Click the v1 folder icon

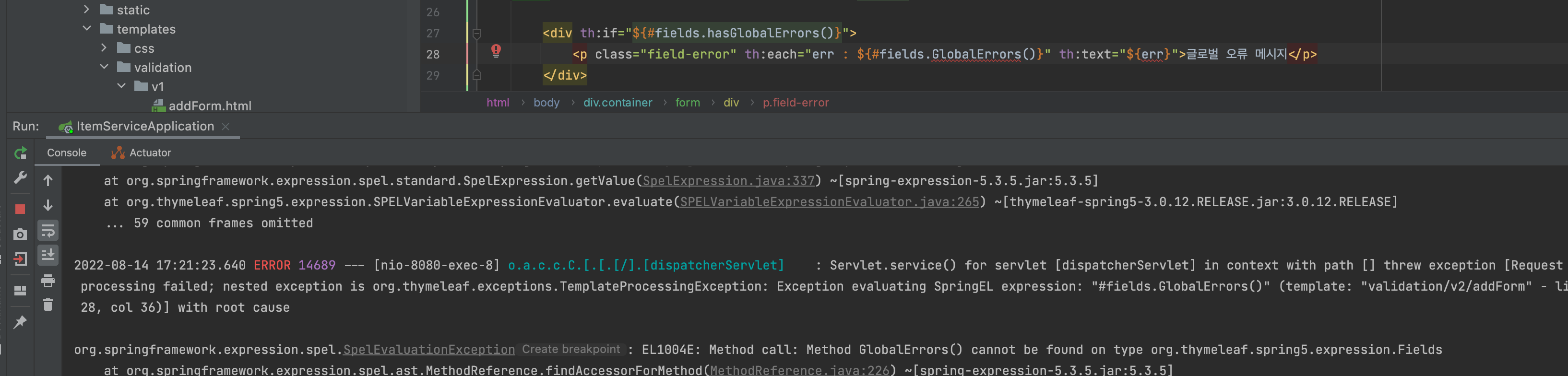coord(141,86)
